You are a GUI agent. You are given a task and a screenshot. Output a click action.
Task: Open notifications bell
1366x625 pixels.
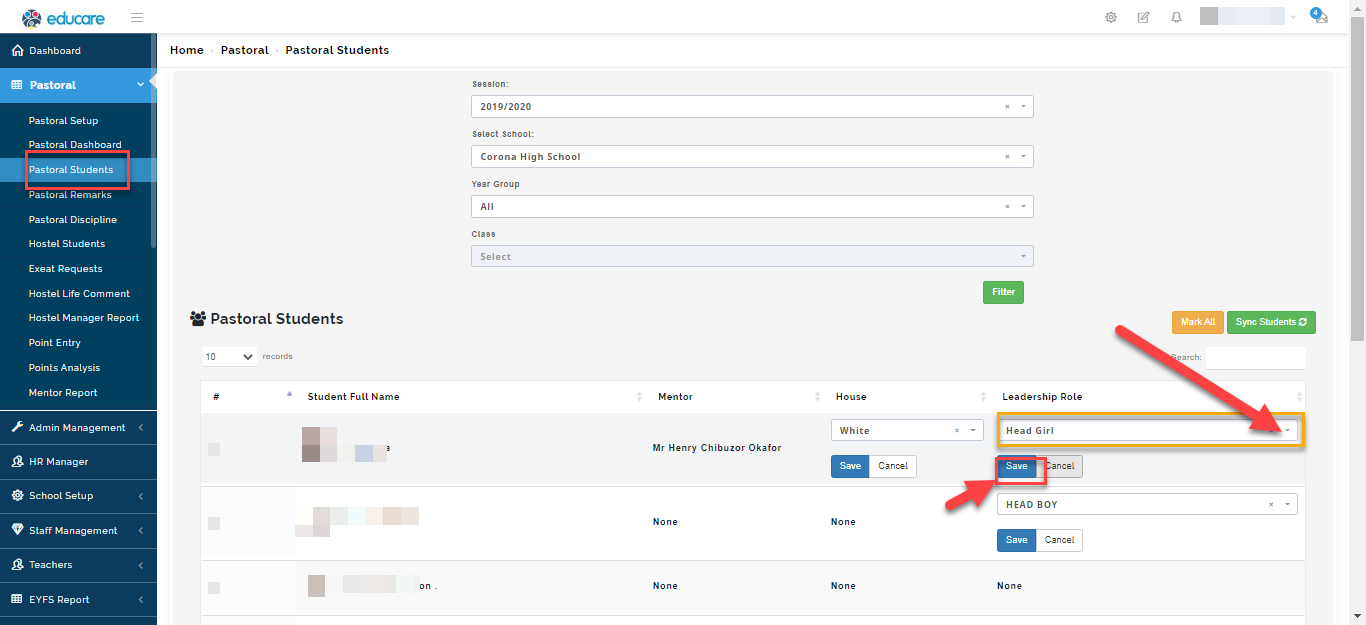[1177, 17]
